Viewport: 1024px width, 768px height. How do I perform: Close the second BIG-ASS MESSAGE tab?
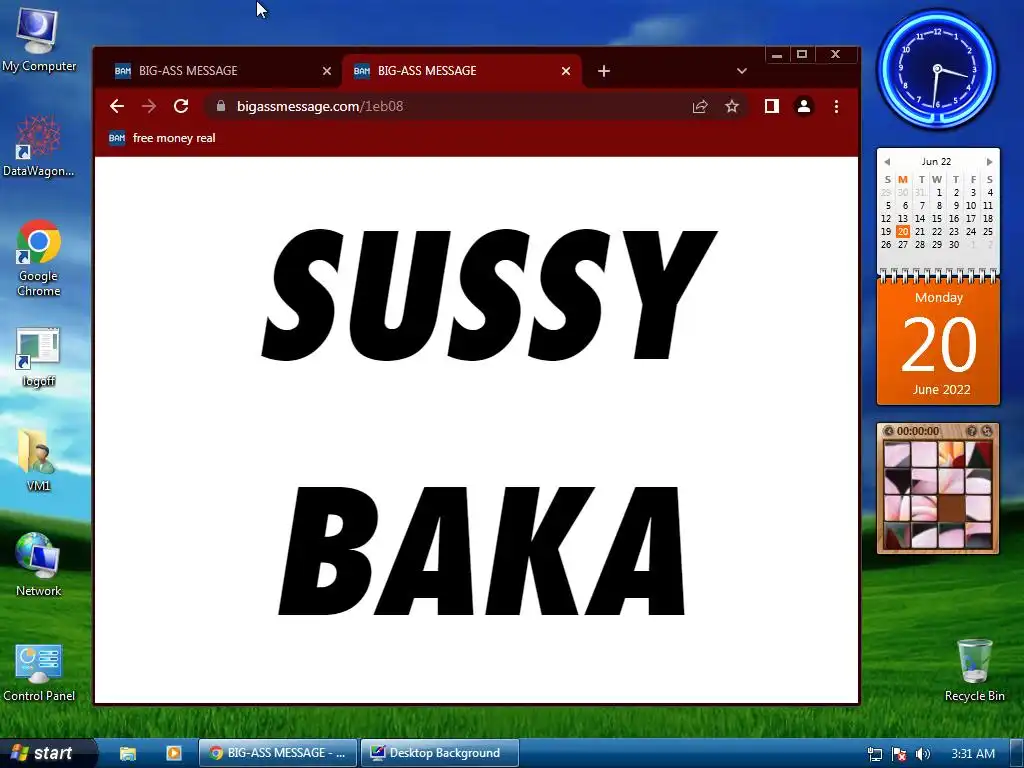566,71
